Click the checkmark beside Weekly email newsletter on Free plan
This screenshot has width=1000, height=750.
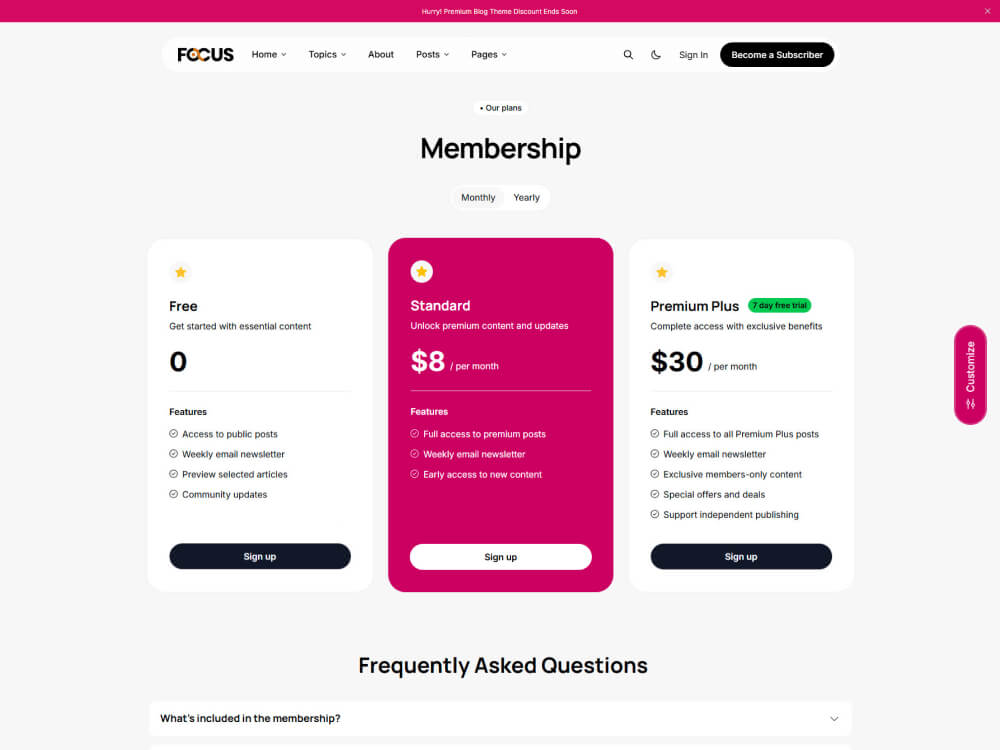click(172, 454)
